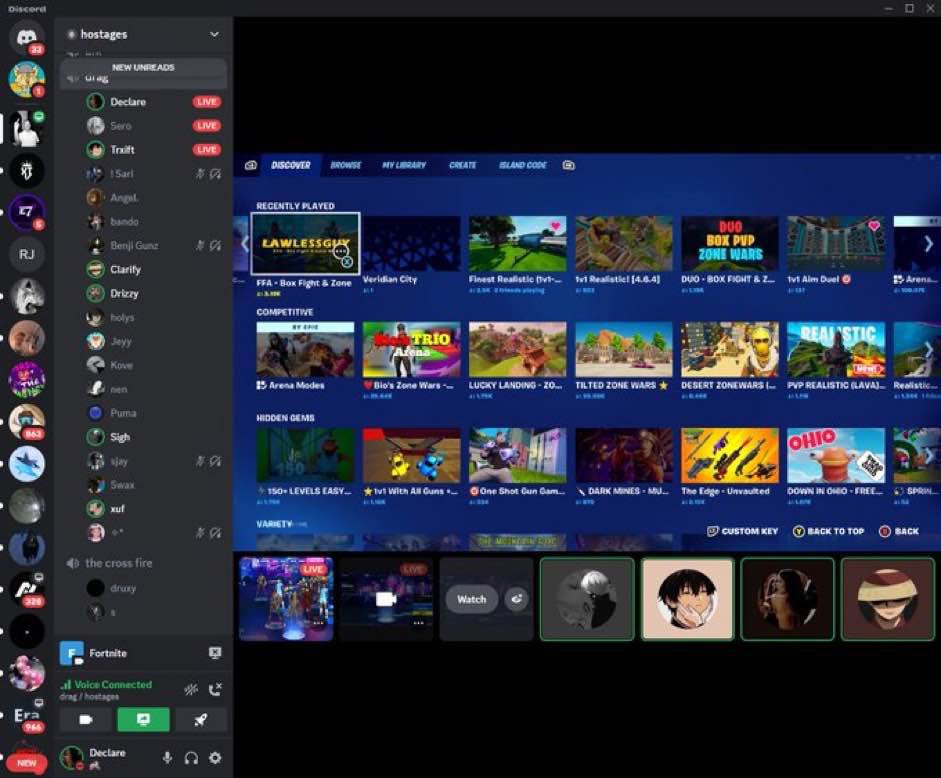Screen dimensions: 941x778
Task: Pop out stream icon beside Watch
Action: [516, 599]
